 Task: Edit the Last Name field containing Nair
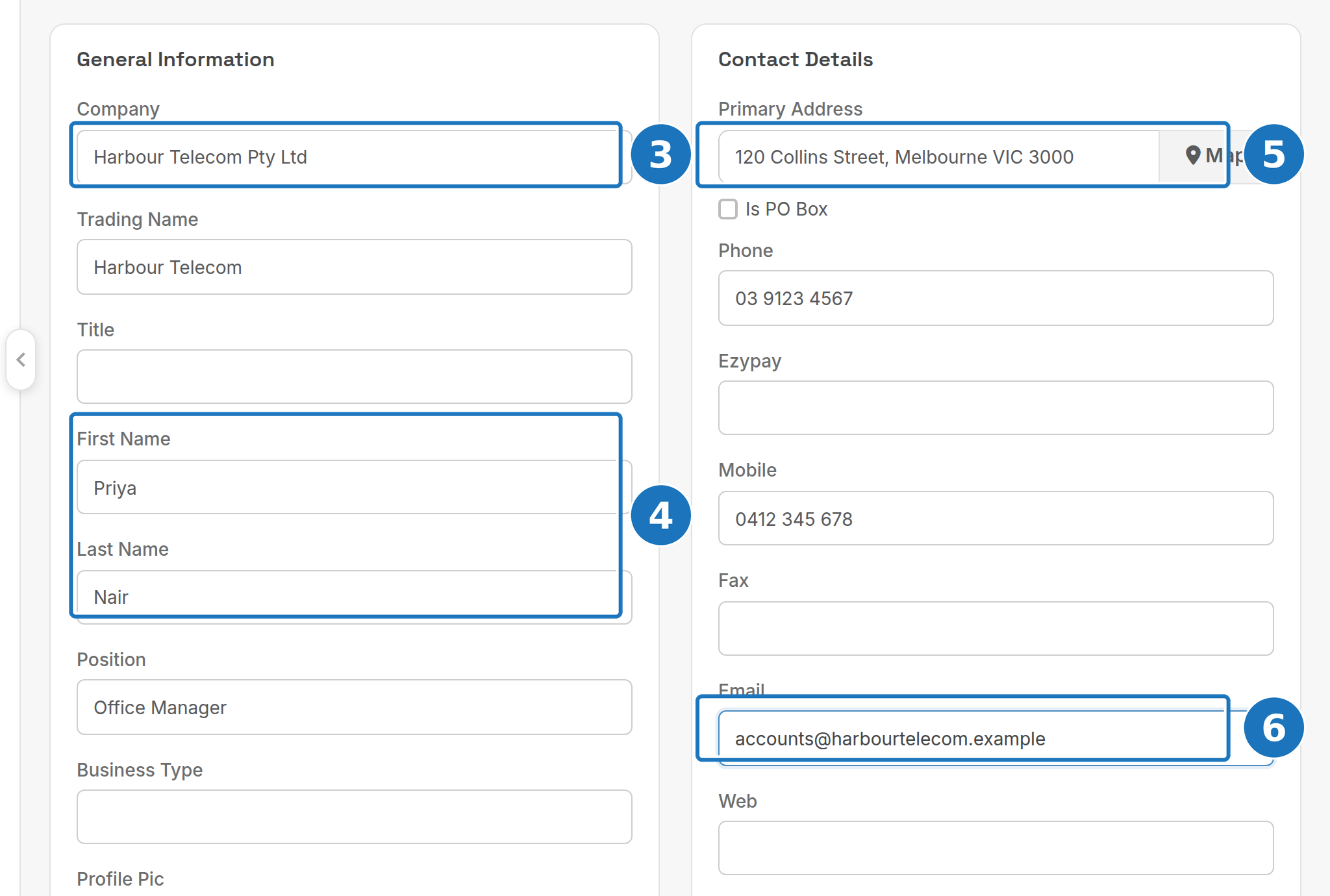(x=355, y=597)
